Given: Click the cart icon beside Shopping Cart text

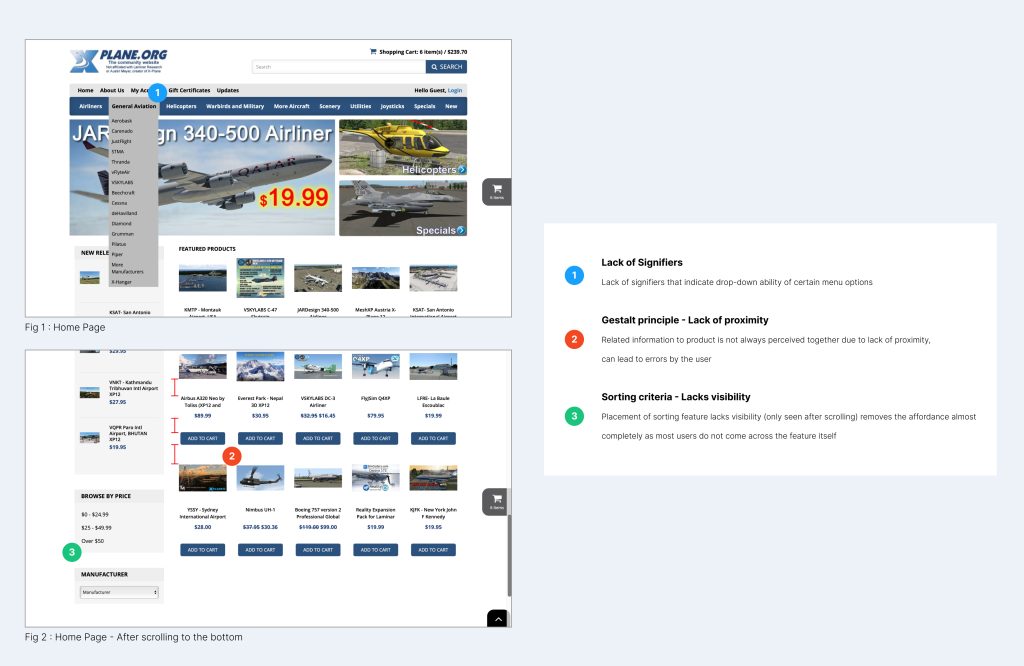Looking at the screenshot, I should [373, 52].
